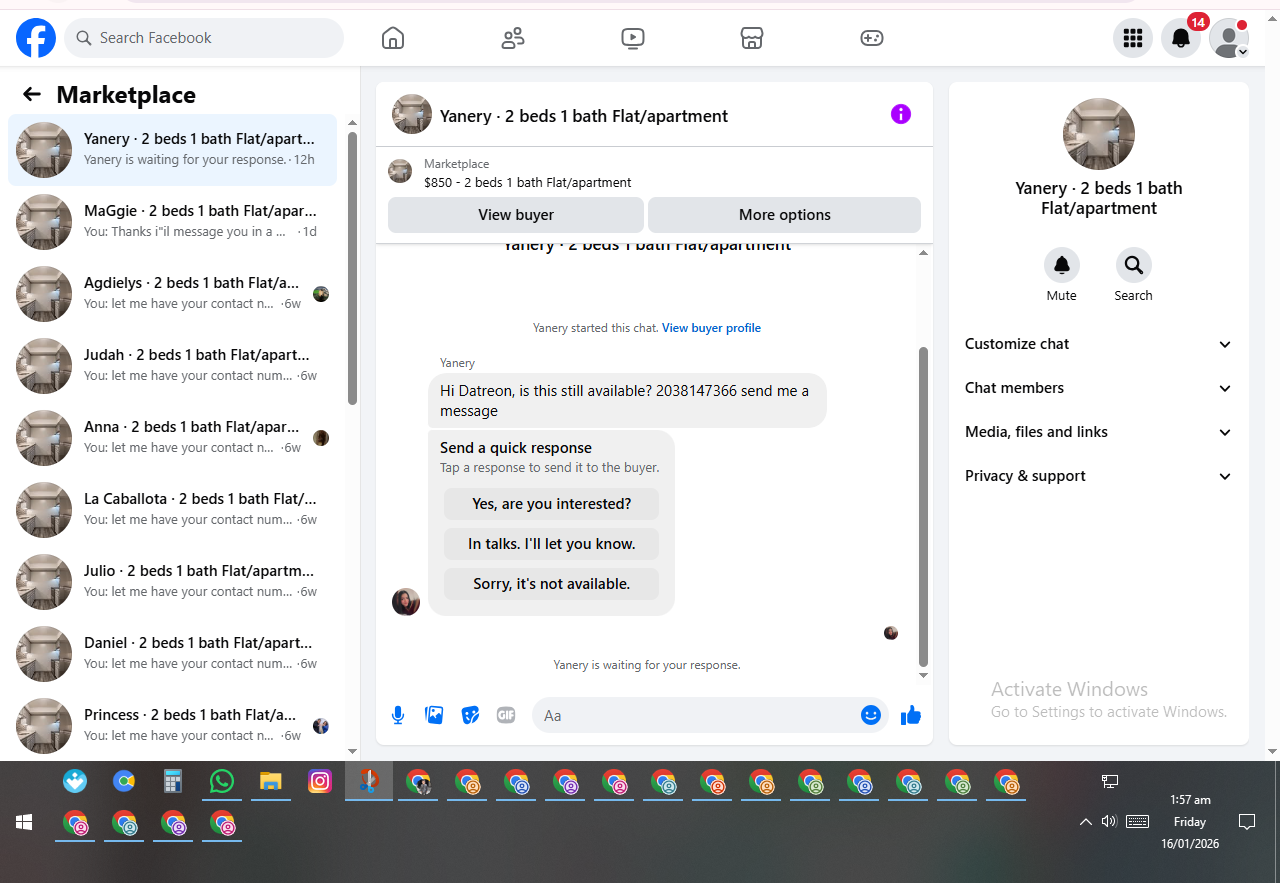Open the Friends icon in top bar

(513, 38)
